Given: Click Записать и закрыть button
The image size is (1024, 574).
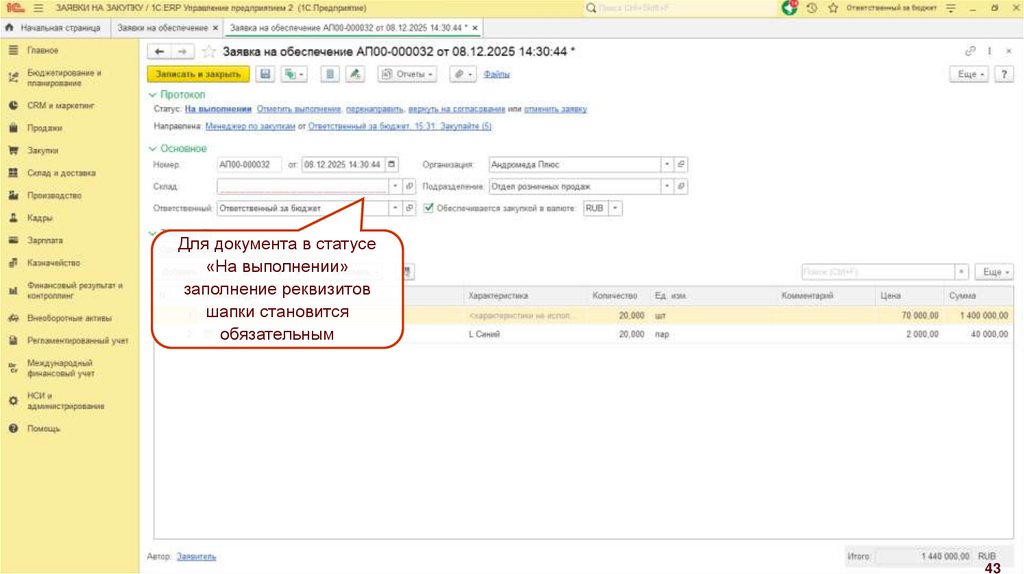Looking at the screenshot, I should point(198,74).
